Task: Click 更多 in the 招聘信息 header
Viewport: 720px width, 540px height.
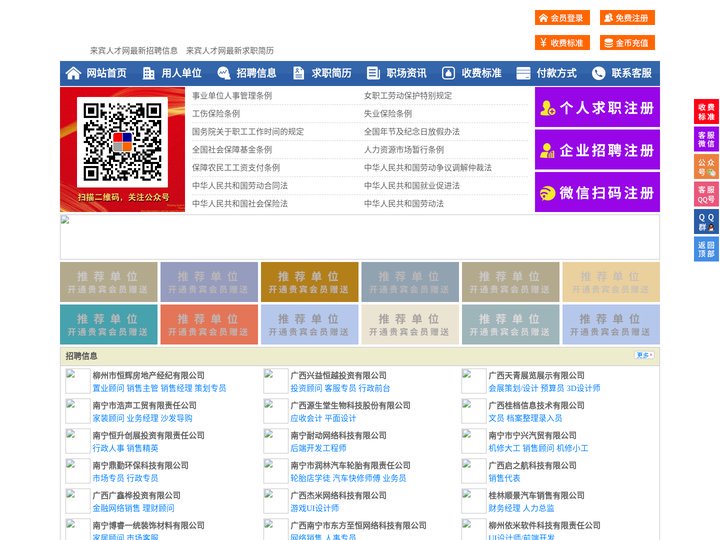Action: [x=644, y=355]
